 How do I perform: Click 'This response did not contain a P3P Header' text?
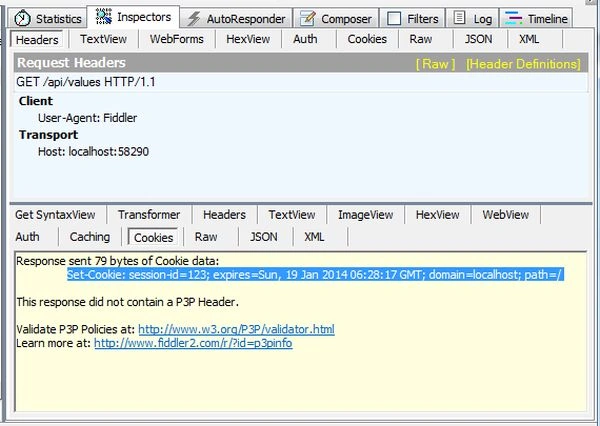127,302
